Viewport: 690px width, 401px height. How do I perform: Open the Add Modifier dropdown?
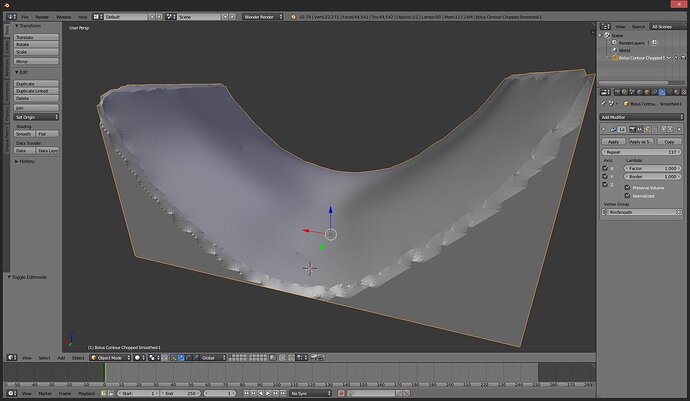641,117
